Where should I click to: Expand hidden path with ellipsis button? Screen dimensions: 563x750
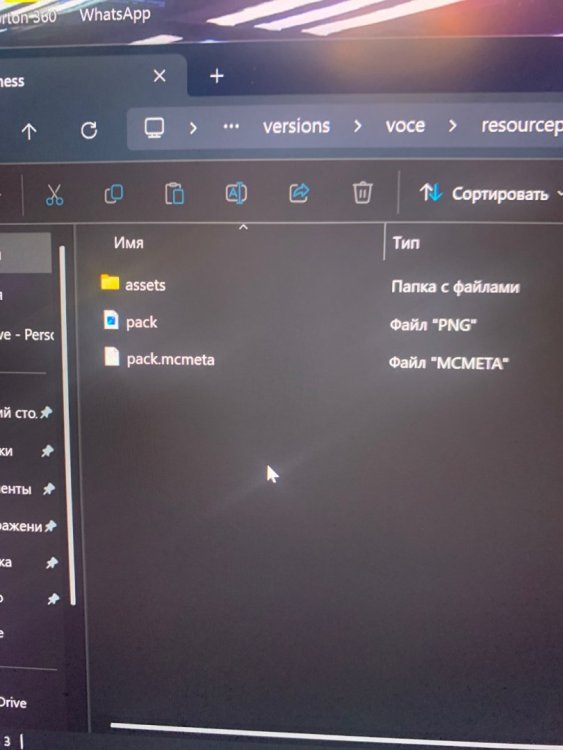(231, 127)
